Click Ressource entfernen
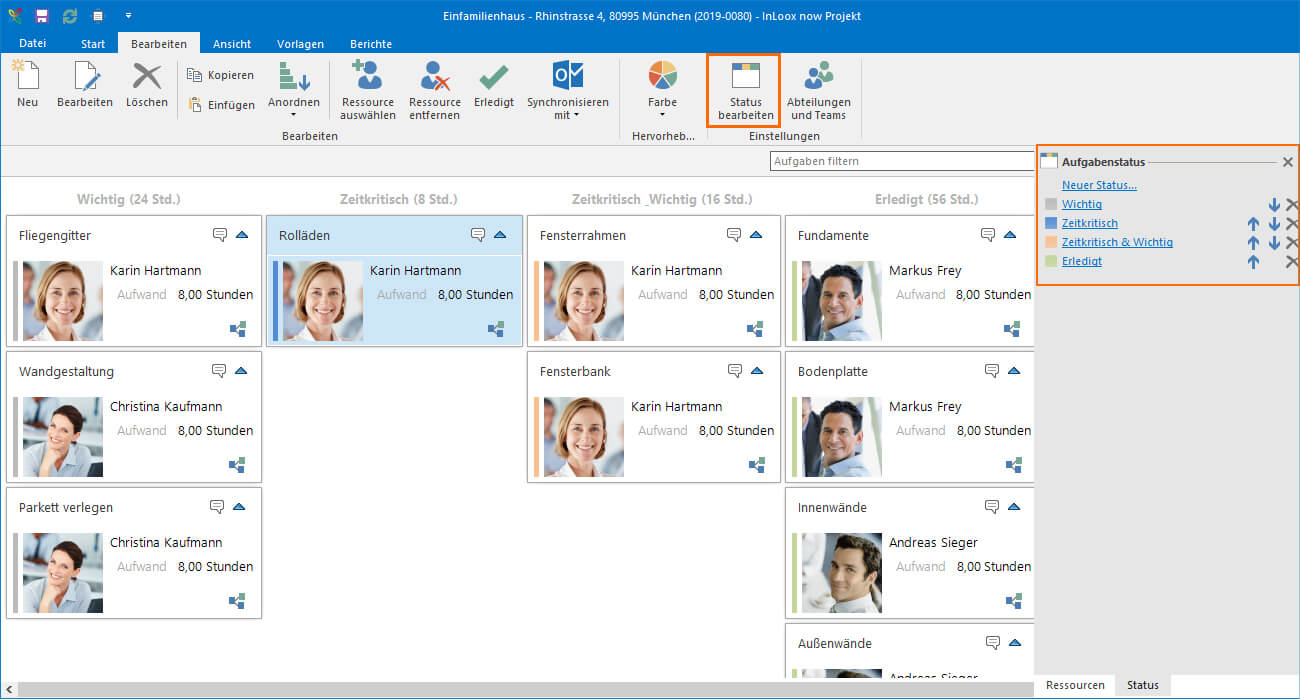Screen dimensions: 1300x699 [x=435, y=91]
